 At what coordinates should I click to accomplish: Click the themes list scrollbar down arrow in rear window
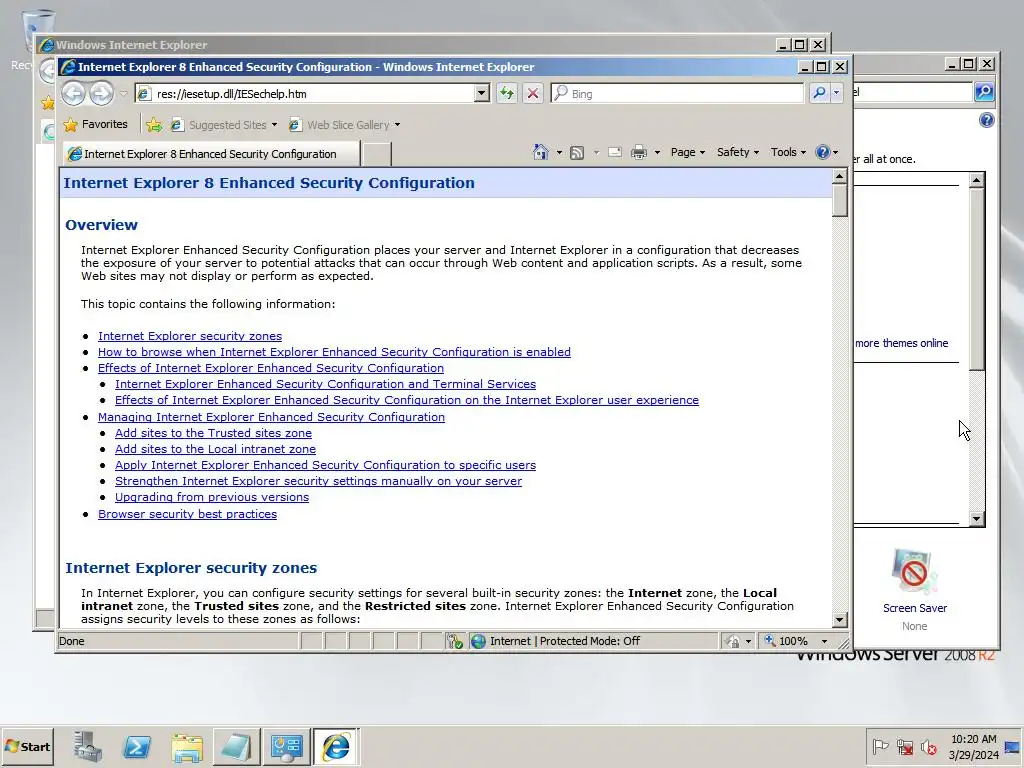[976, 519]
